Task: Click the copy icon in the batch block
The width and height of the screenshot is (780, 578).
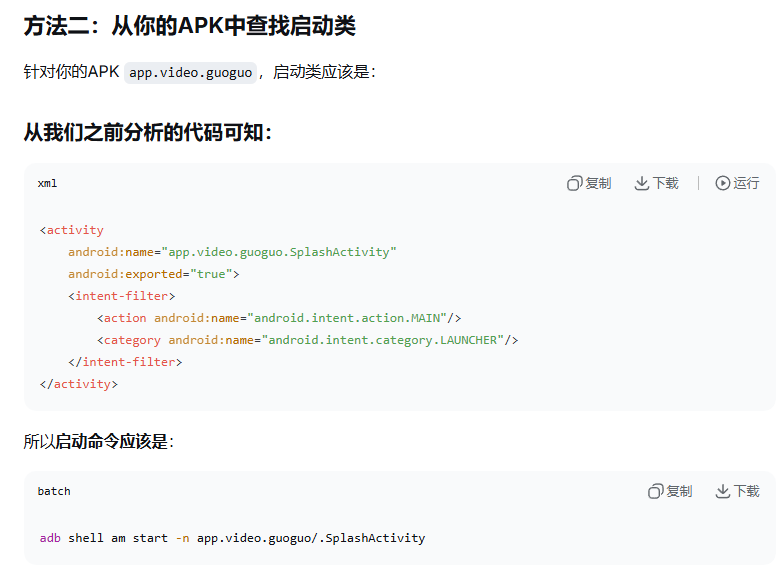Action: tap(655, 491)
